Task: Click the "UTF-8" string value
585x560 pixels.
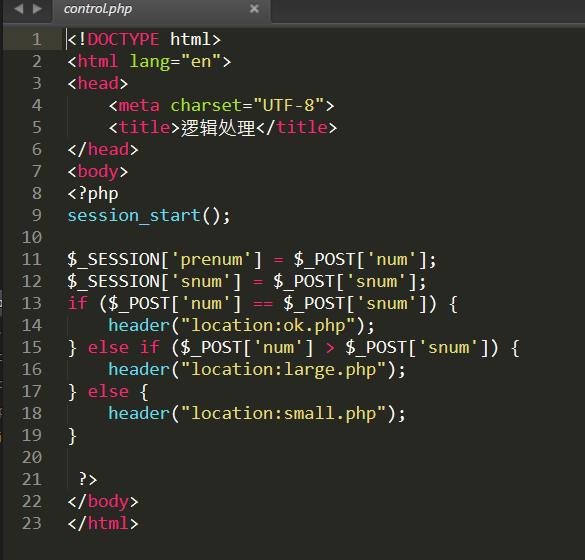Action: pos(289,105)
